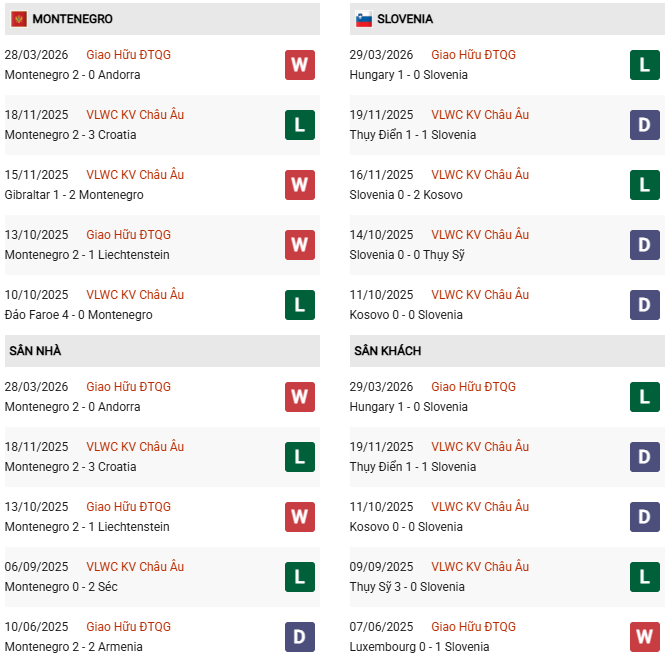This screenshot has height=662, width=666.
Task: Select the SÂN NHÀ section header
Action: (x=35, y=351)
